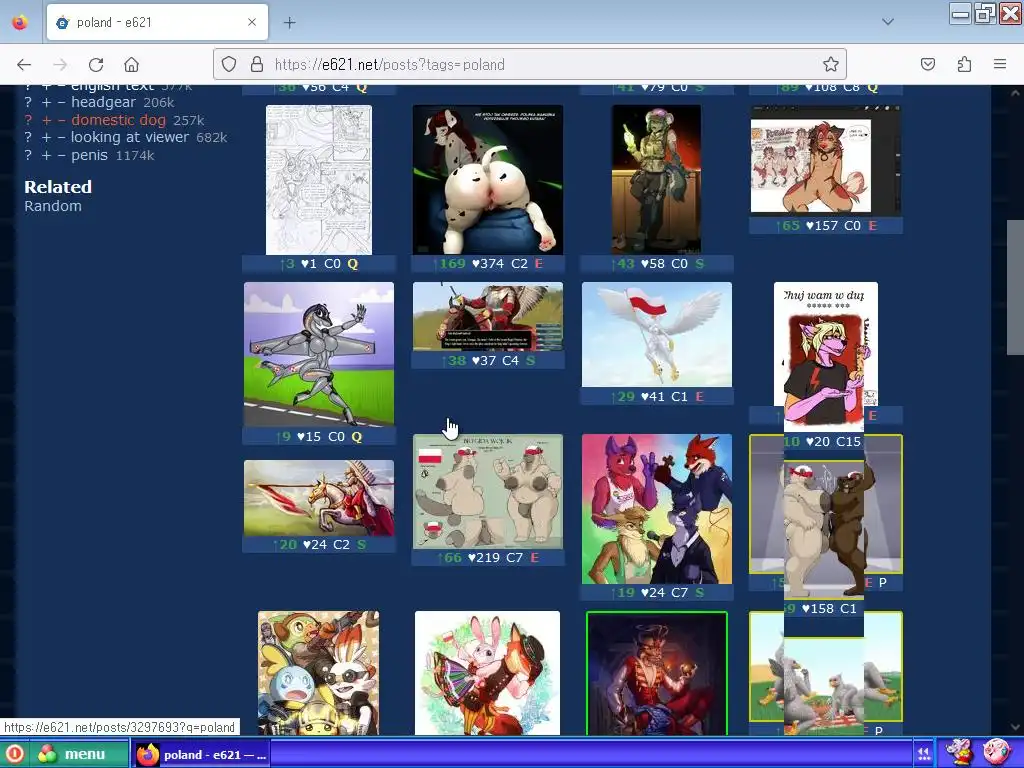1024x768 pixels.
Task: Open the 'looking at viewer' tag link
Action: [129, 137]
